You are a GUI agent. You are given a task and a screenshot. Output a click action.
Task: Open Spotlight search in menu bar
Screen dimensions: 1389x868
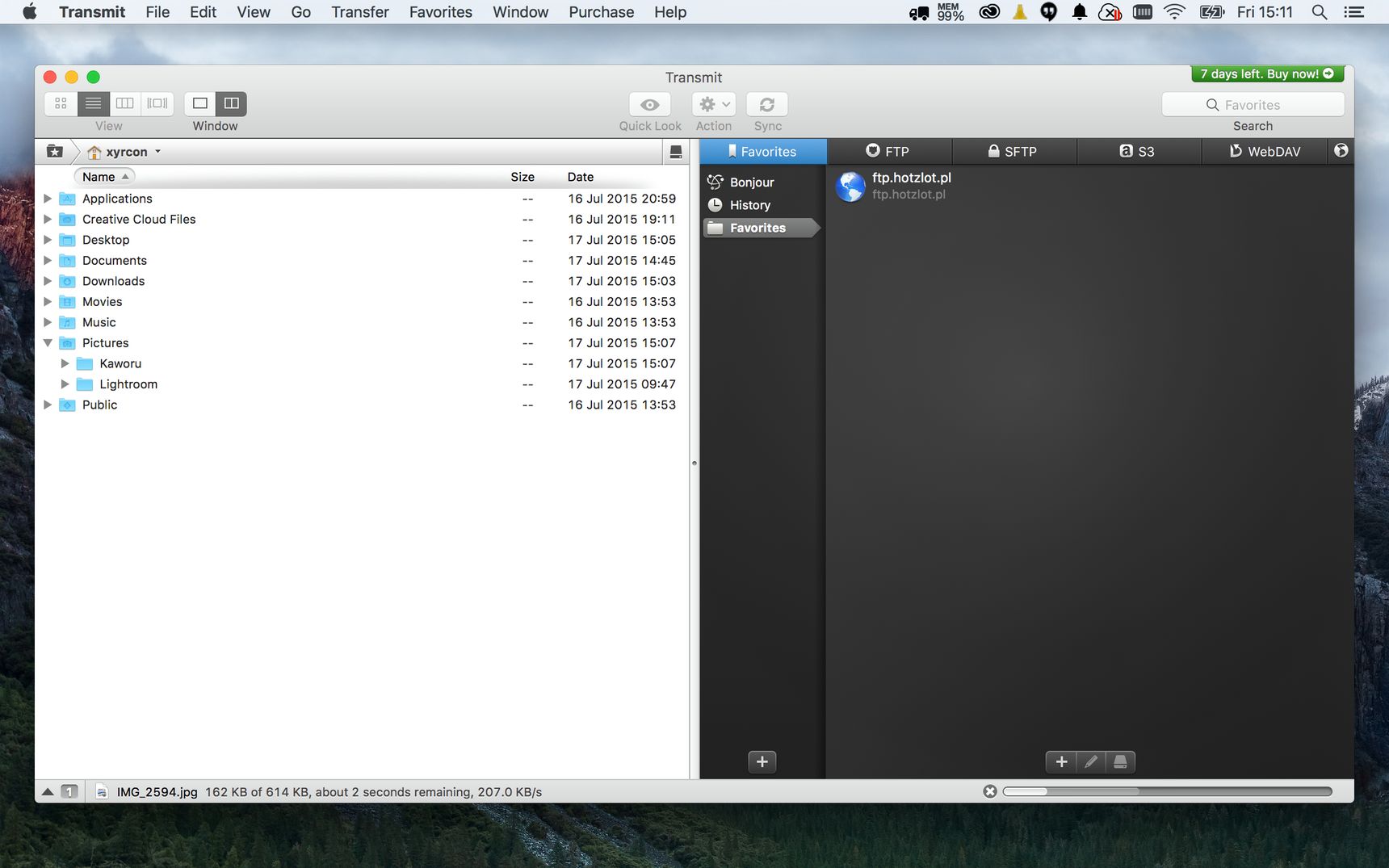click(1320, 12)
